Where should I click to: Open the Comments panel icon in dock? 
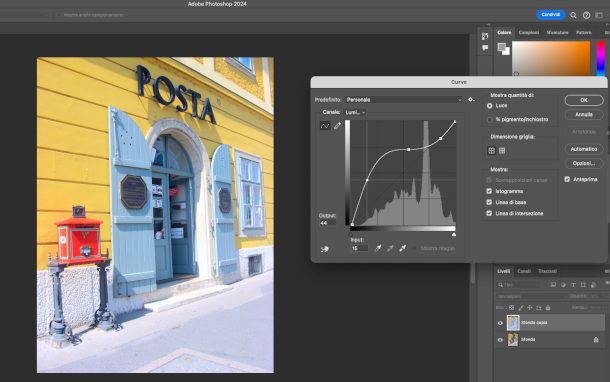pos(485,47)
